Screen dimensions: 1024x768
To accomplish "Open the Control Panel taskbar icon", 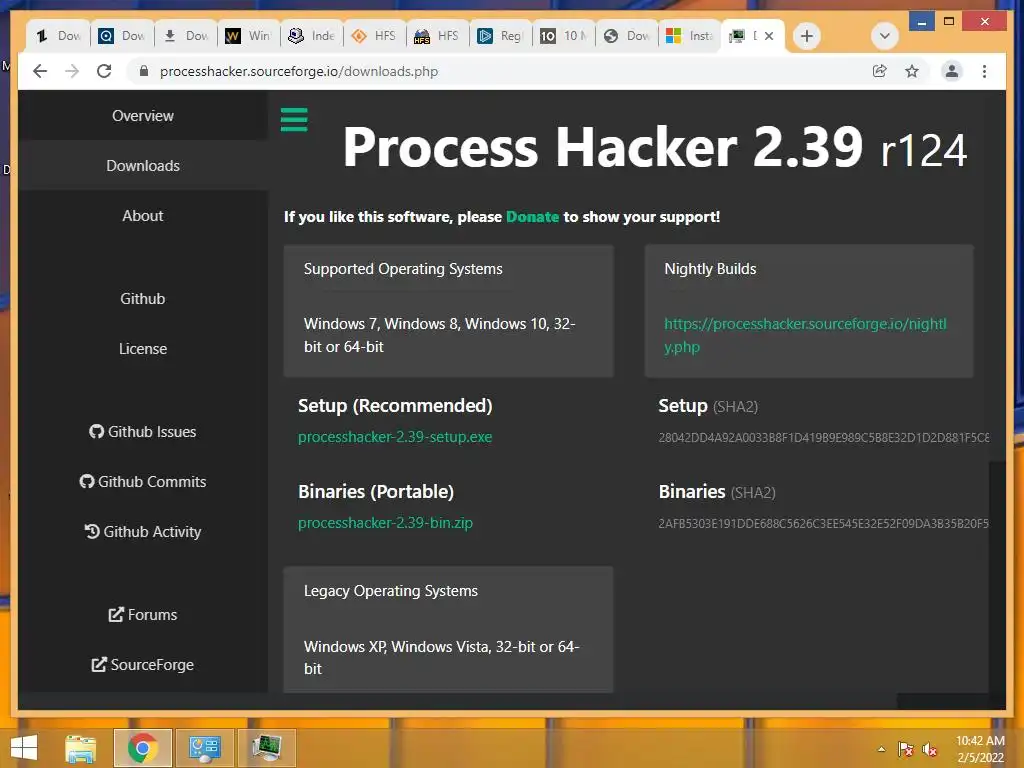I will tap(204, 748).
